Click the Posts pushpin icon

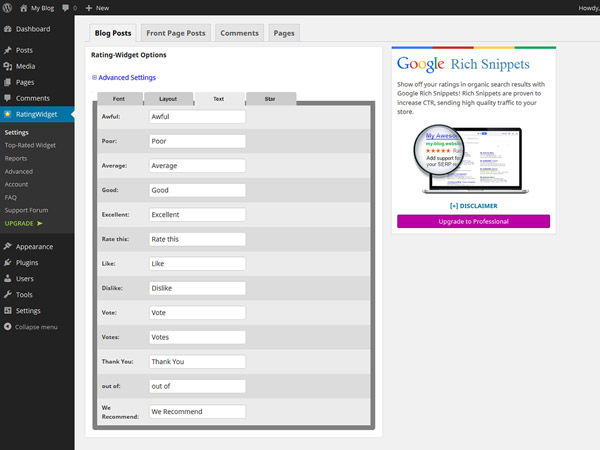pos(8,50)
